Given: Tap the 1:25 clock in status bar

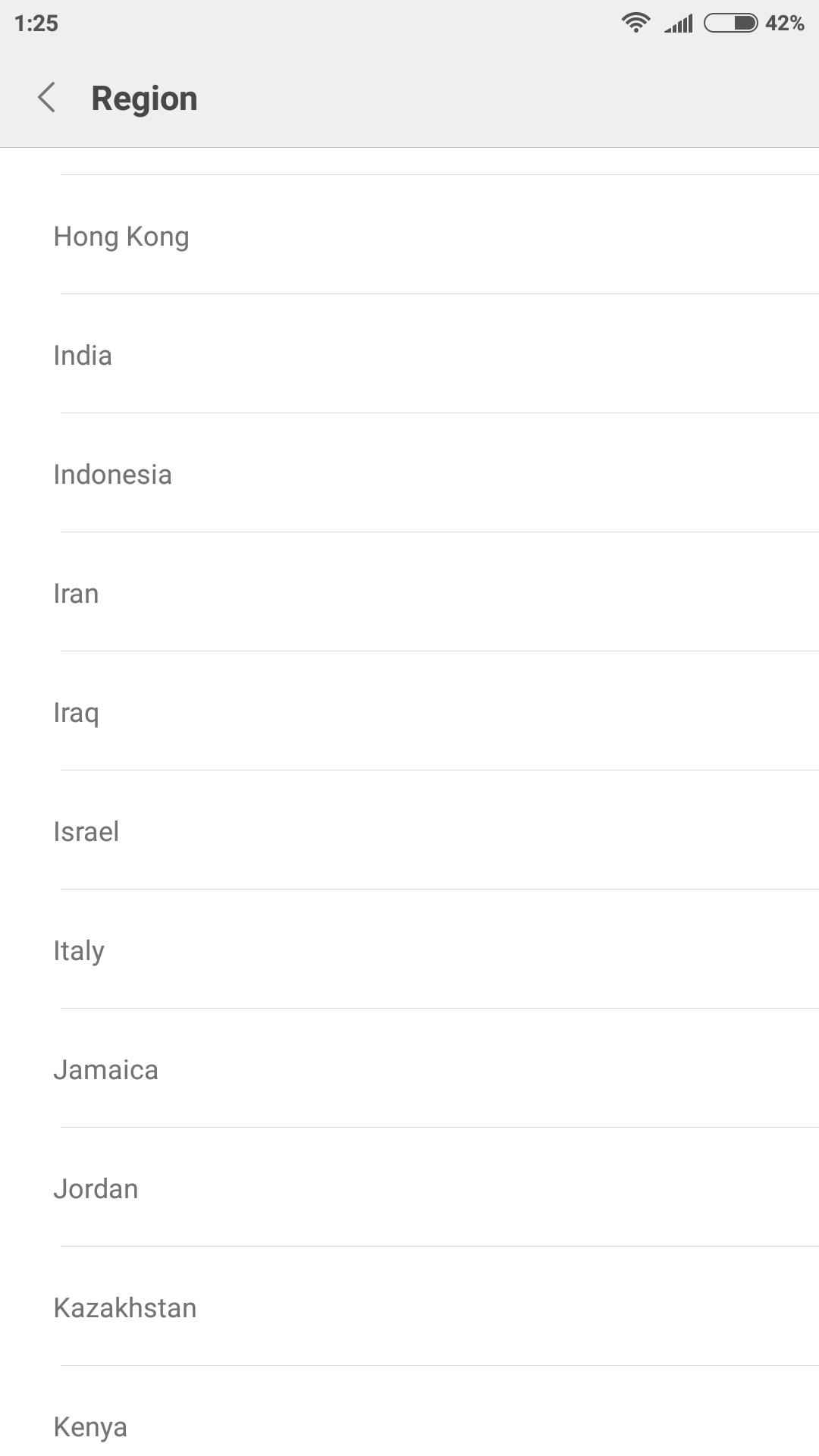Looking at the screenshot, I should [36, 24].
